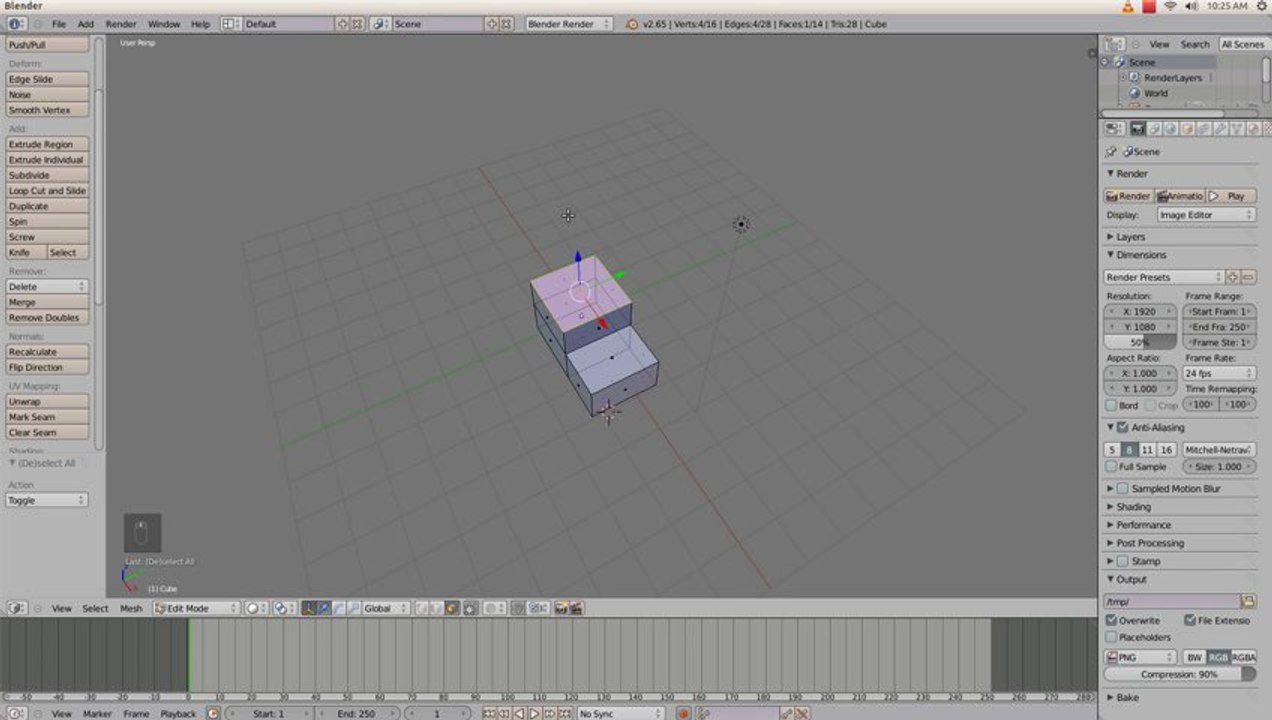Toggle the automatic keyframe record button
The height and width of the screenshot is (720, 1272).
[684, 713]
